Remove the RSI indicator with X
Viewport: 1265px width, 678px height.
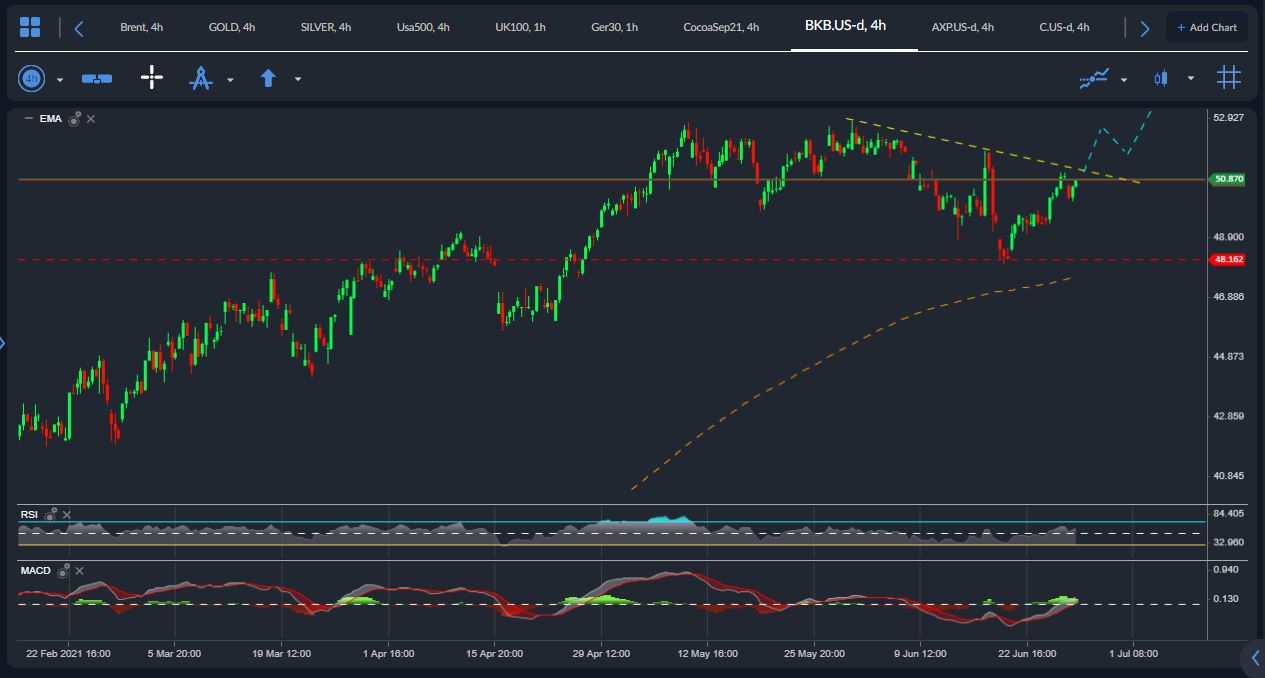pos(67,514)
